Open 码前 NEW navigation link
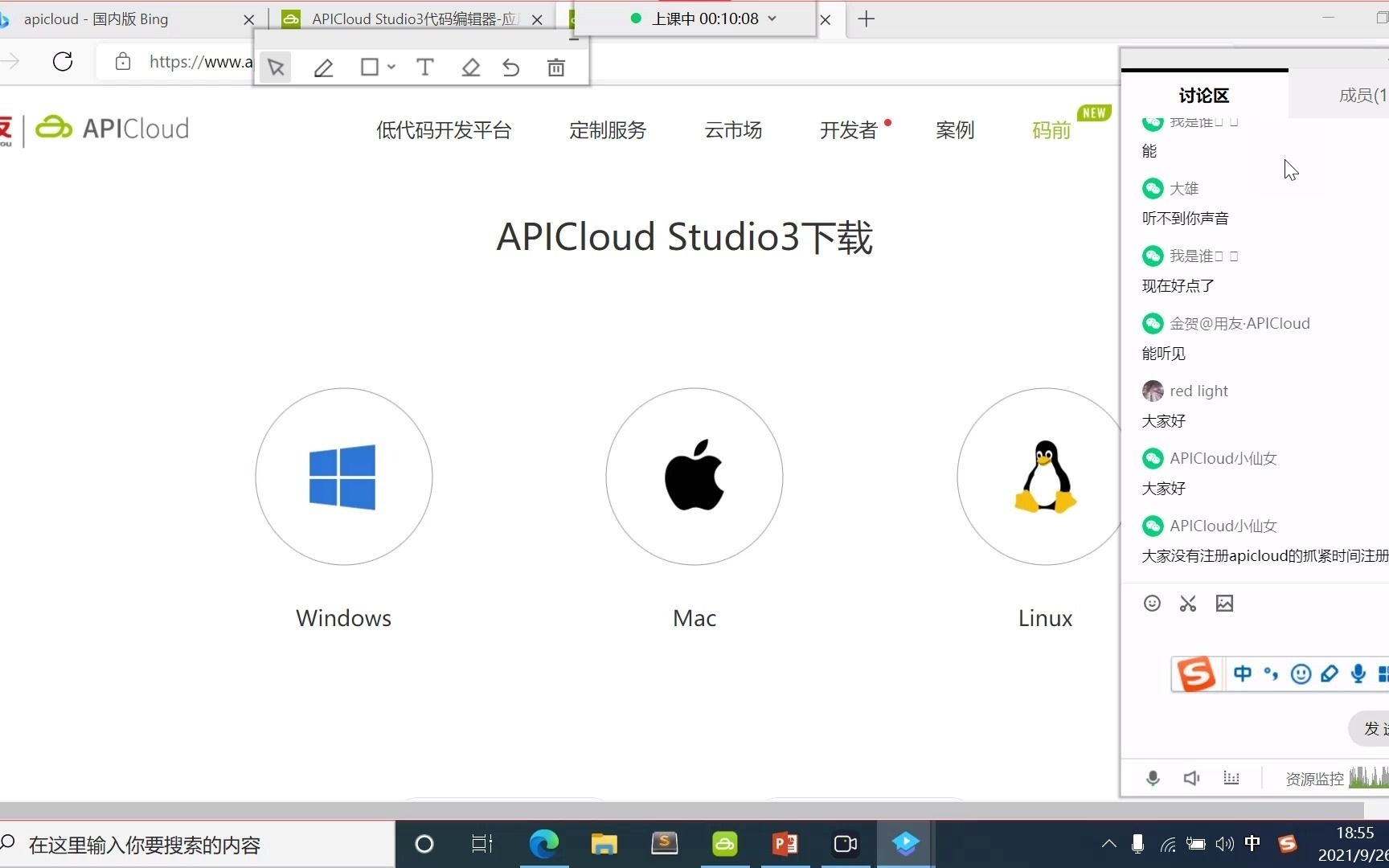Viewport: 1389px width, 868px height. pyautogui.click(x=1051, y=130)
